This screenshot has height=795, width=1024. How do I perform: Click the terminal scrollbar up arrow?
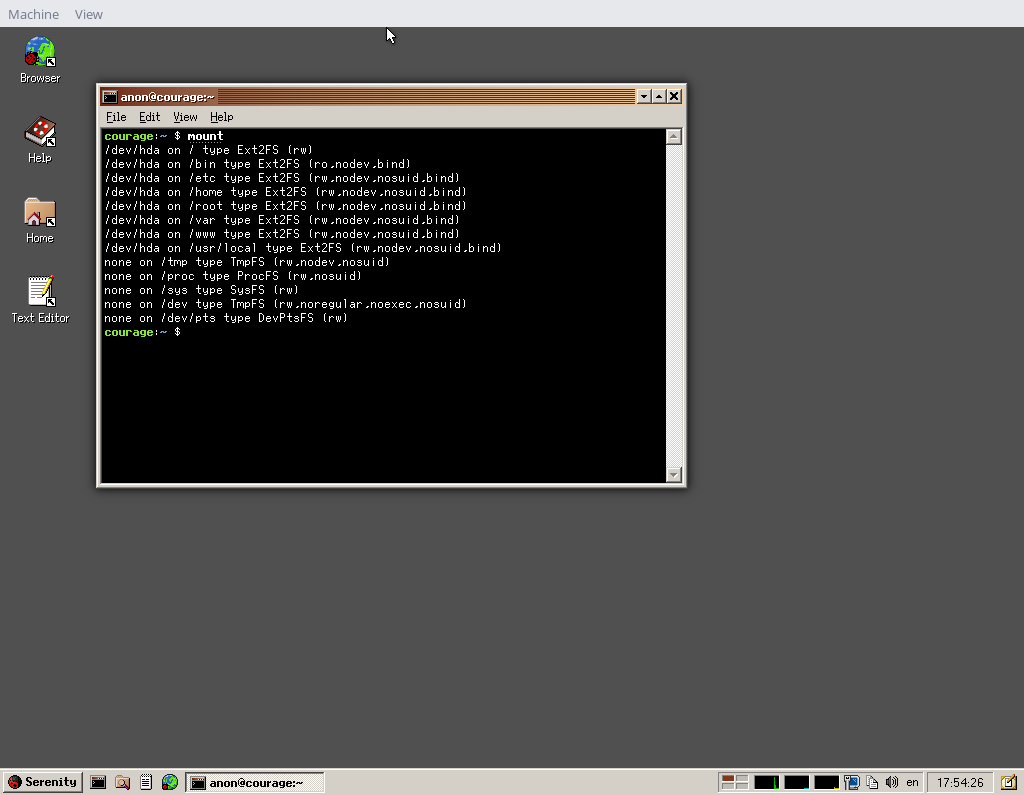[674, 136]
